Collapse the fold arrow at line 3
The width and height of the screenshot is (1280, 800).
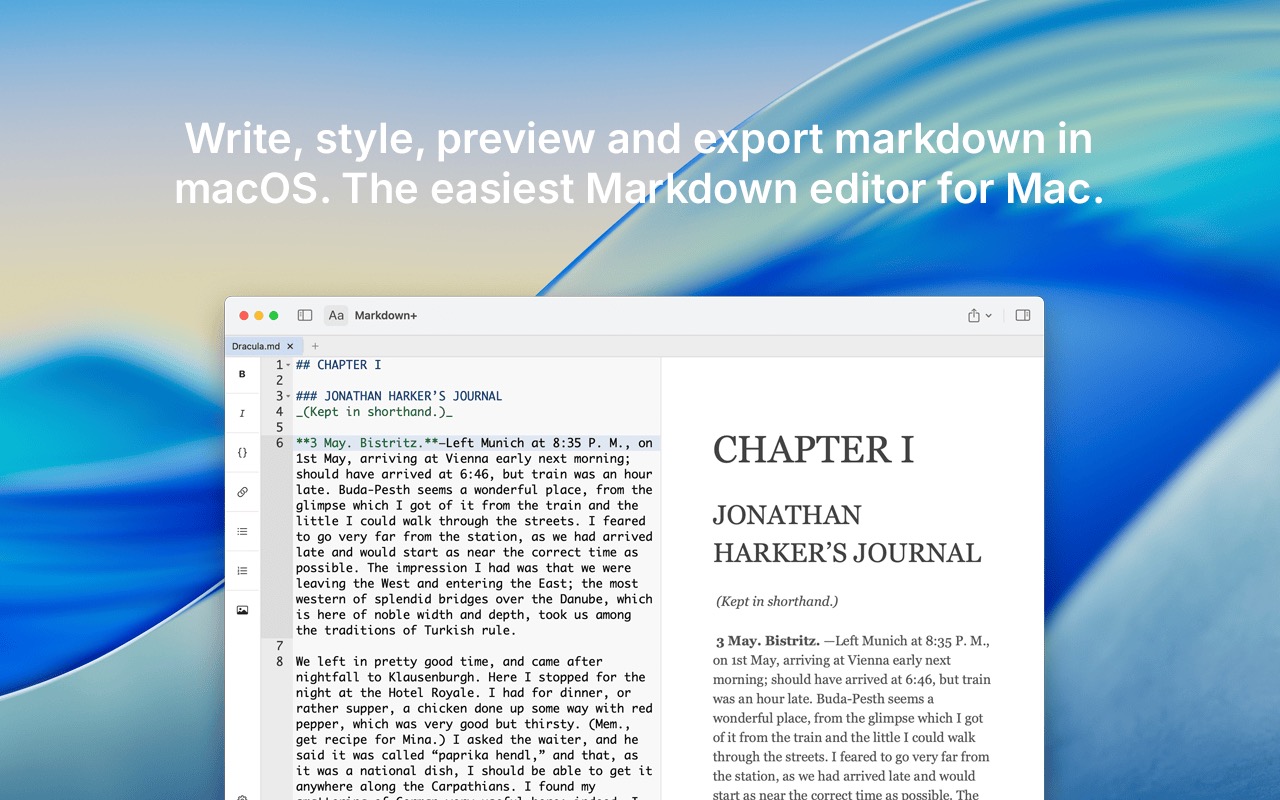288,396
